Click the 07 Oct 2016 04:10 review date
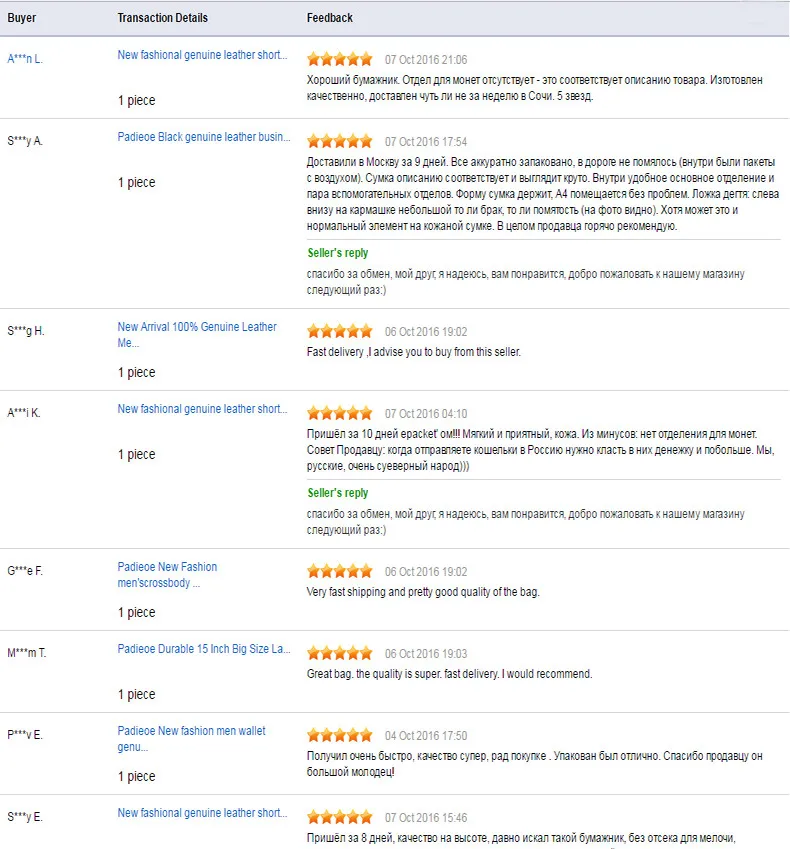Image resolution: width=790 pixels, height=849 pixels. click(426, 414)
